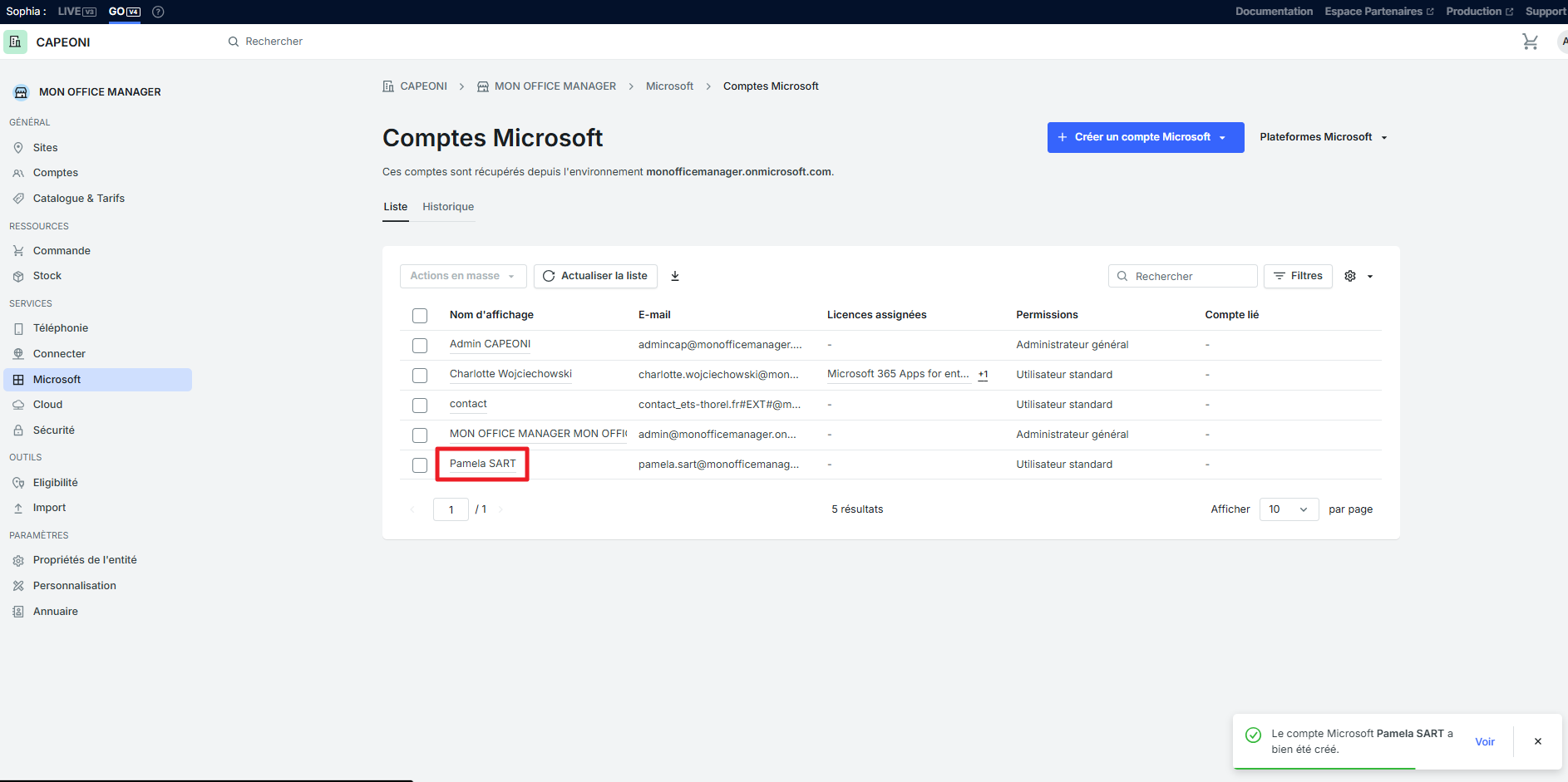This screenshot has width=1568, height=782.
Task: Click the Sécurité padlock icon
Action: point(18,430)
